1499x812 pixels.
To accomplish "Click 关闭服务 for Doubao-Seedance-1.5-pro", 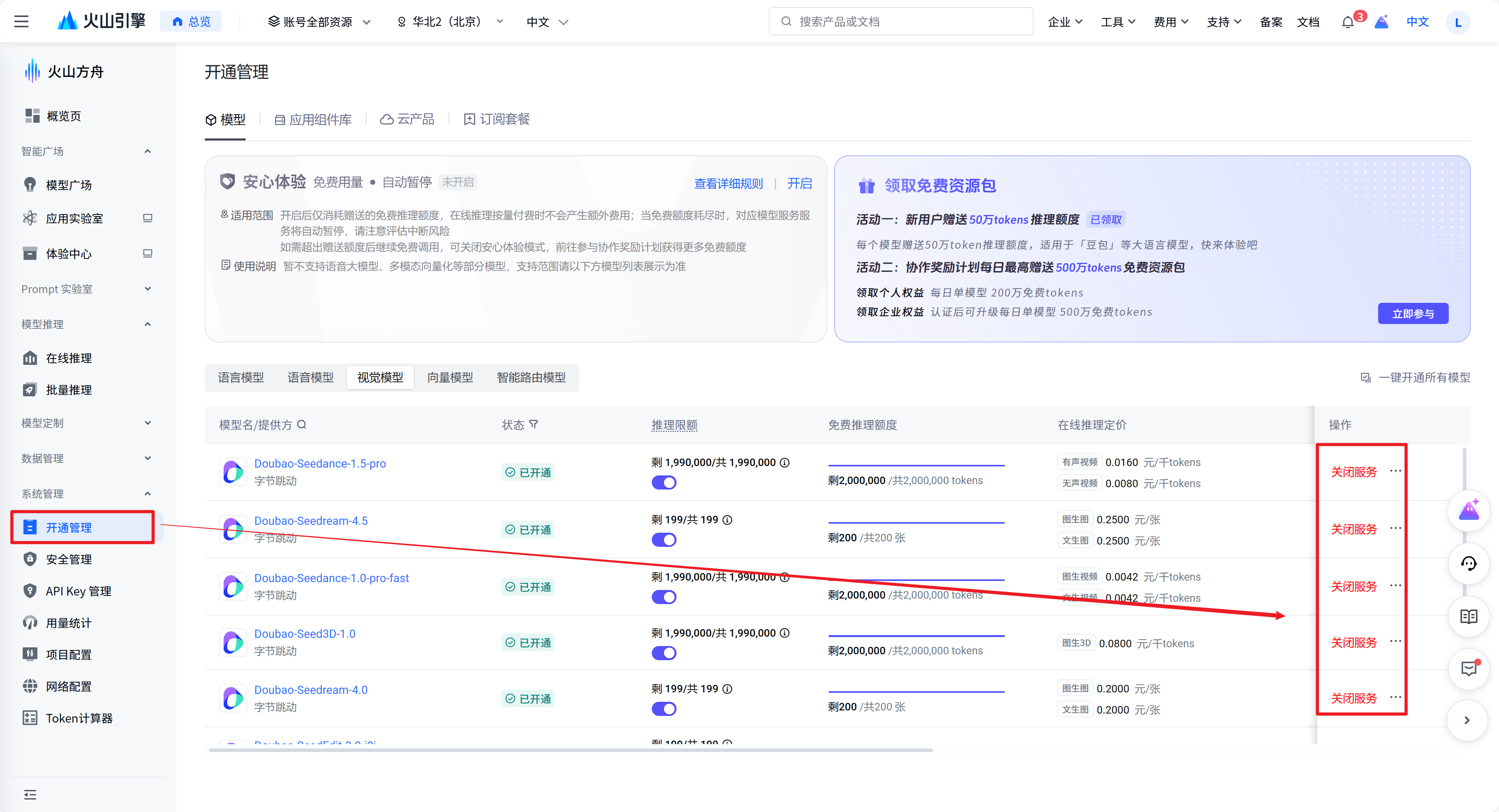I will point(1353,472).
